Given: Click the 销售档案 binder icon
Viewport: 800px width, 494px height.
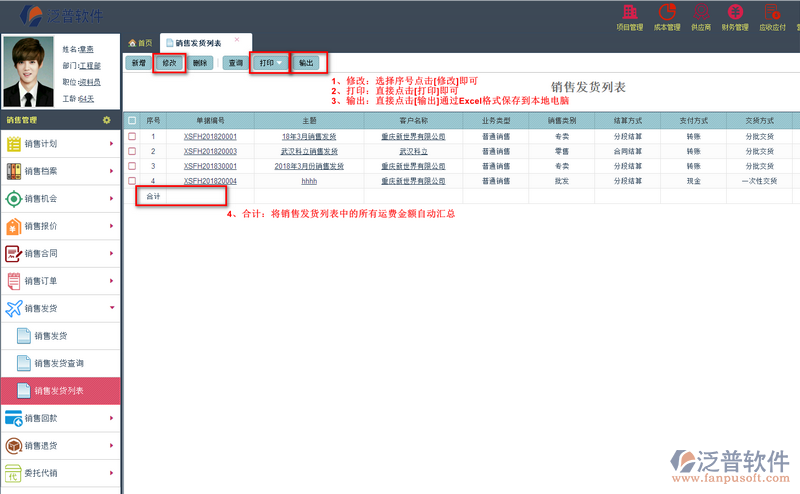Looking at the screenshot, I should point(14,171).
